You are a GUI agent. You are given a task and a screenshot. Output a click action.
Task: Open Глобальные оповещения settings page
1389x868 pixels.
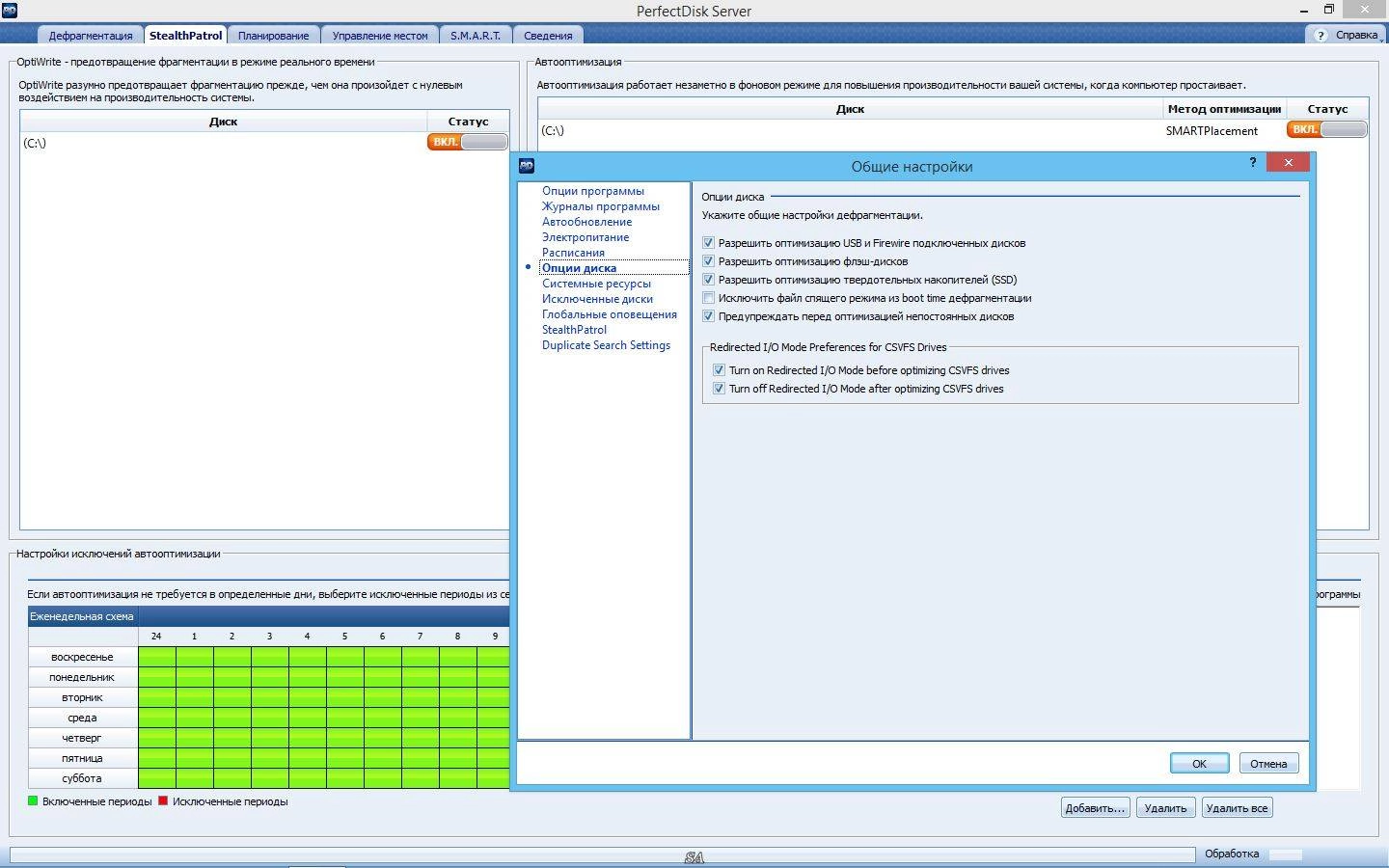(610, 314)
